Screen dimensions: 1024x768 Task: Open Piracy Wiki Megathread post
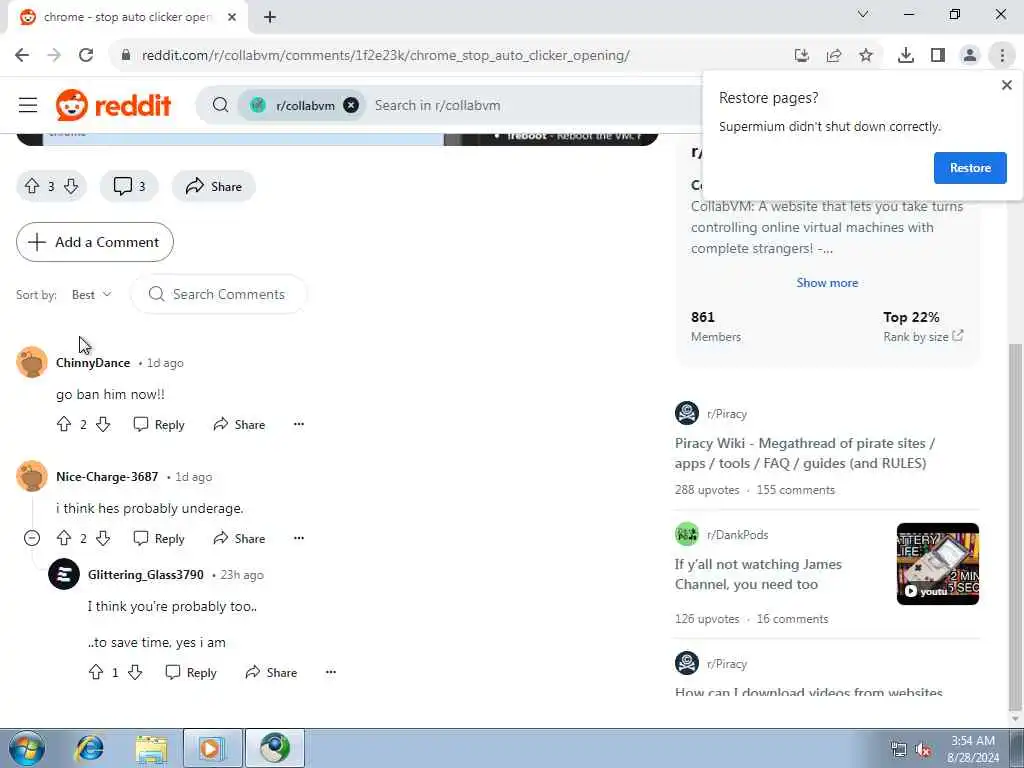click(x=805, y=453)
